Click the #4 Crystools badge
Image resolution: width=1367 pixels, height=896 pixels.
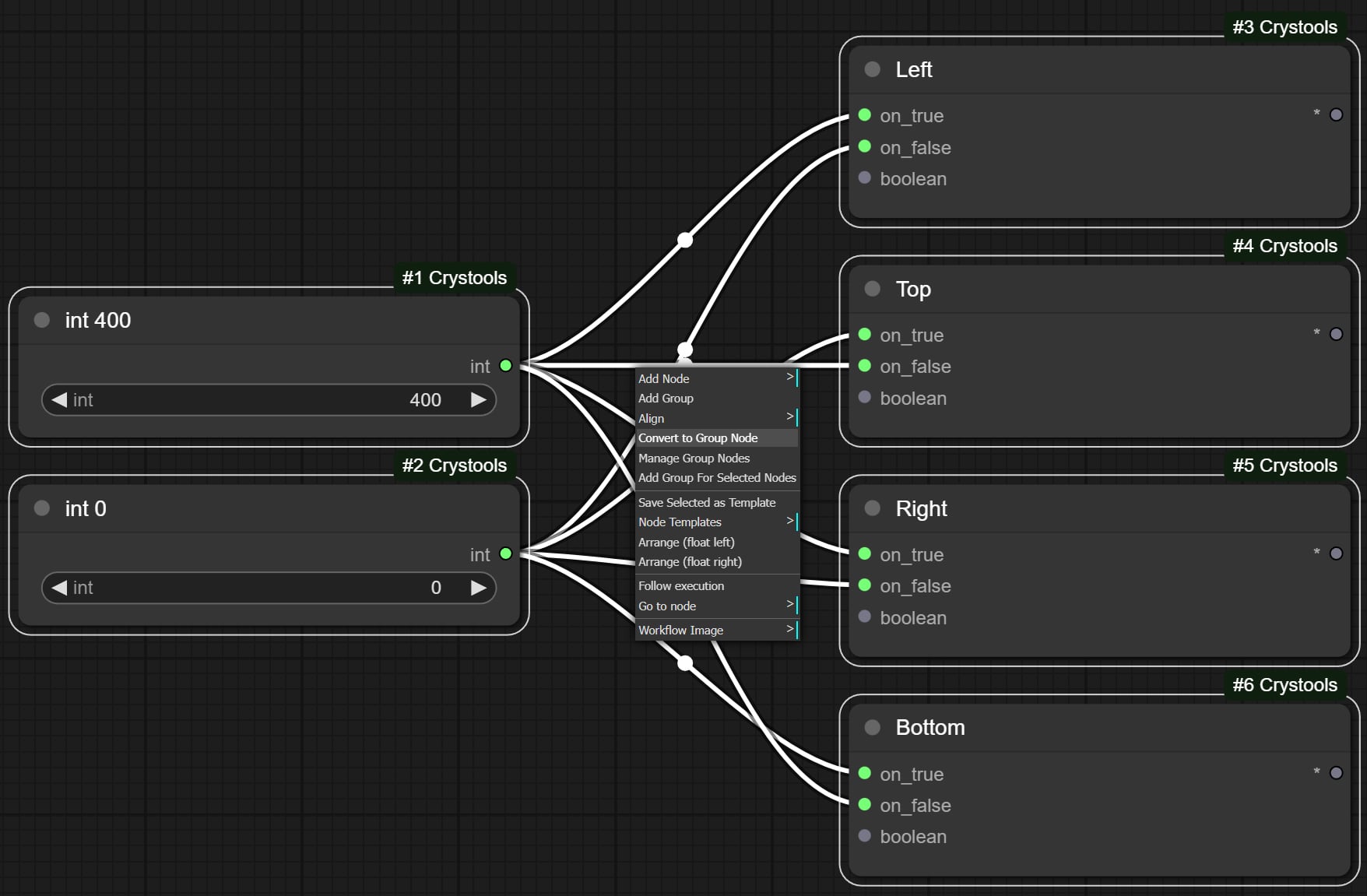[1285, 246]
